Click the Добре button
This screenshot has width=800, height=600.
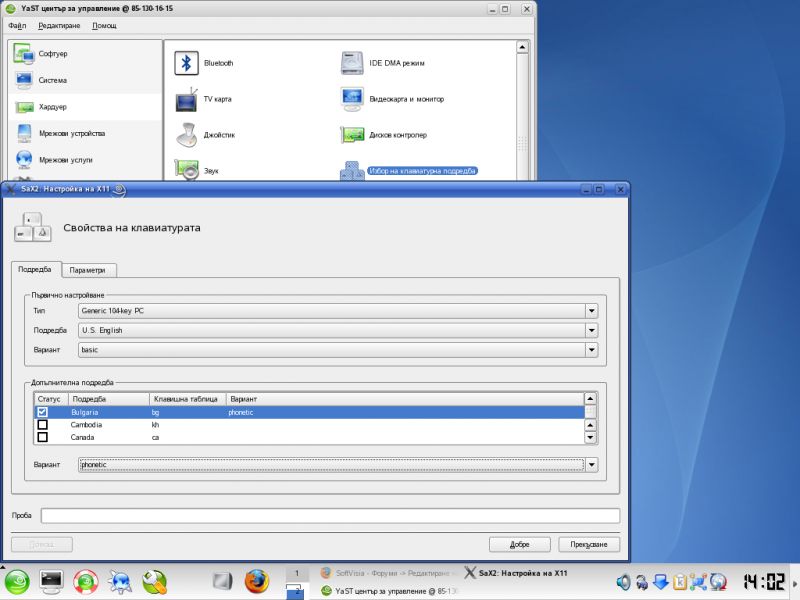pos(519,544)
